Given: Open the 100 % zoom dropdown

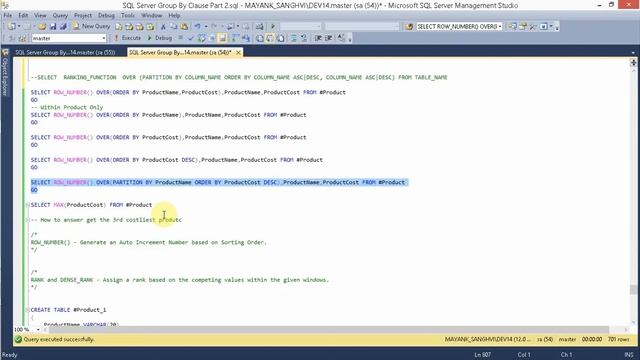Looking at the screenshot, I should click(x=38, y=329).
